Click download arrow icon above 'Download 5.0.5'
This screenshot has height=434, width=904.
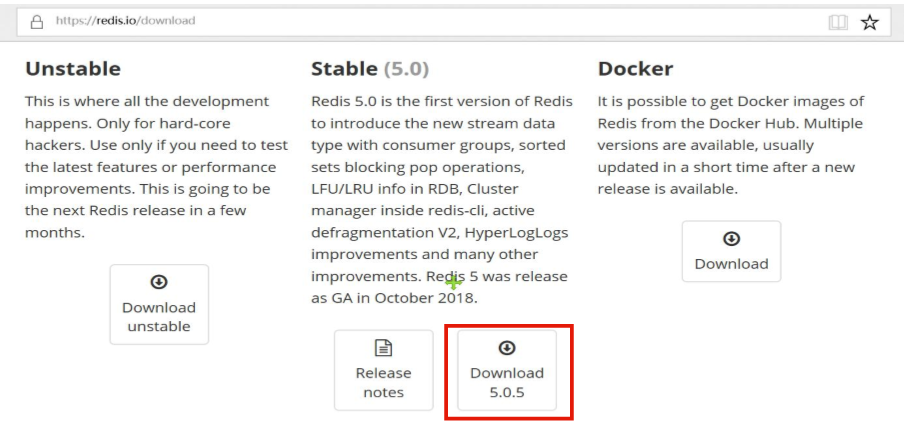[507, 348]
